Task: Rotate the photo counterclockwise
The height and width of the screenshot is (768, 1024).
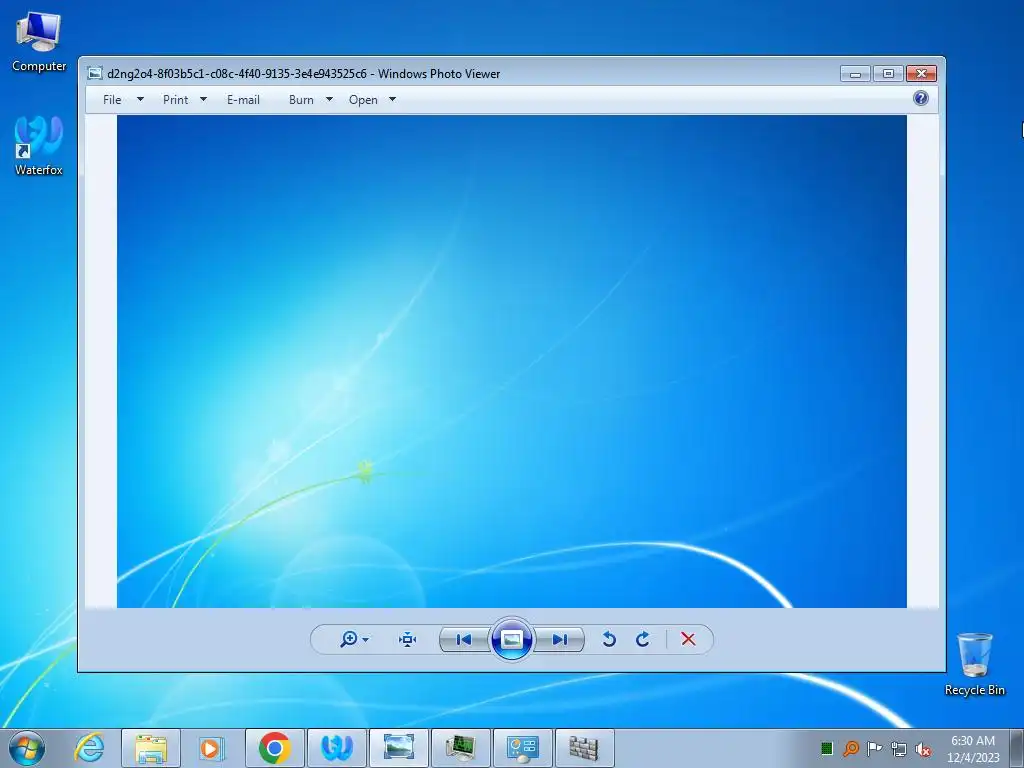Action: click(x=609, y=639)
